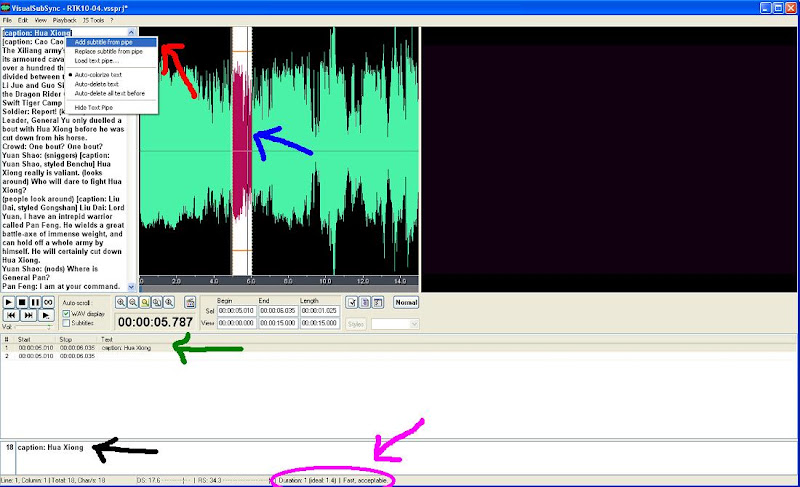Screen dimensions: 800x487
Task: Click the text pipe document icon
Action: [365, 302]
